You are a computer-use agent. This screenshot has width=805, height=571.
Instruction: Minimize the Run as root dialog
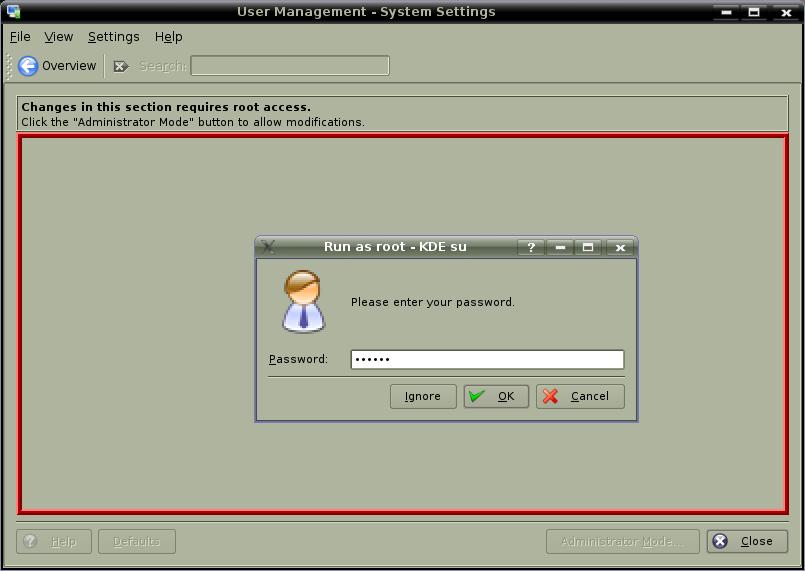(560, 247)
